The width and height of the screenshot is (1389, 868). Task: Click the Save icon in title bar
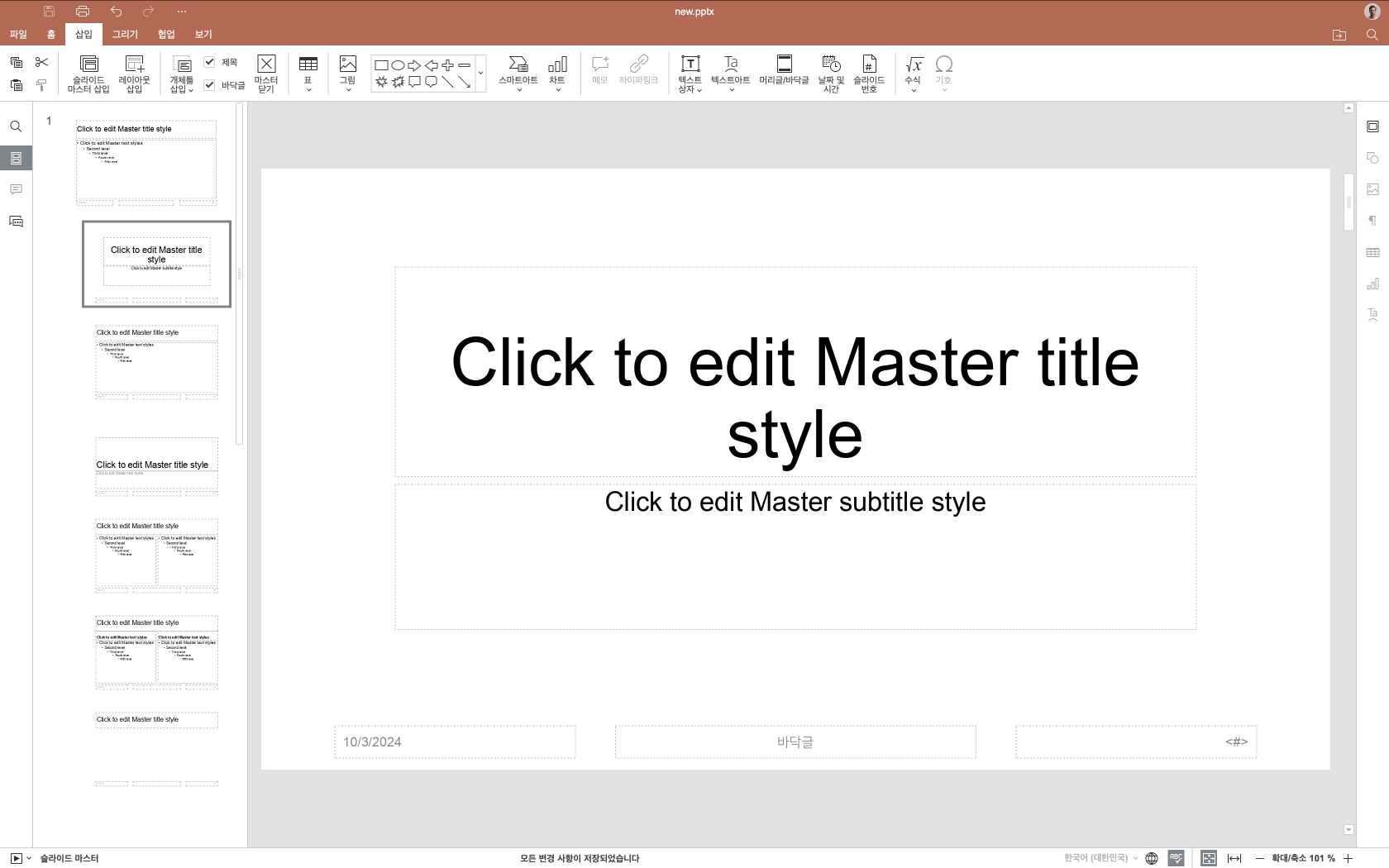tap(49, 12)
